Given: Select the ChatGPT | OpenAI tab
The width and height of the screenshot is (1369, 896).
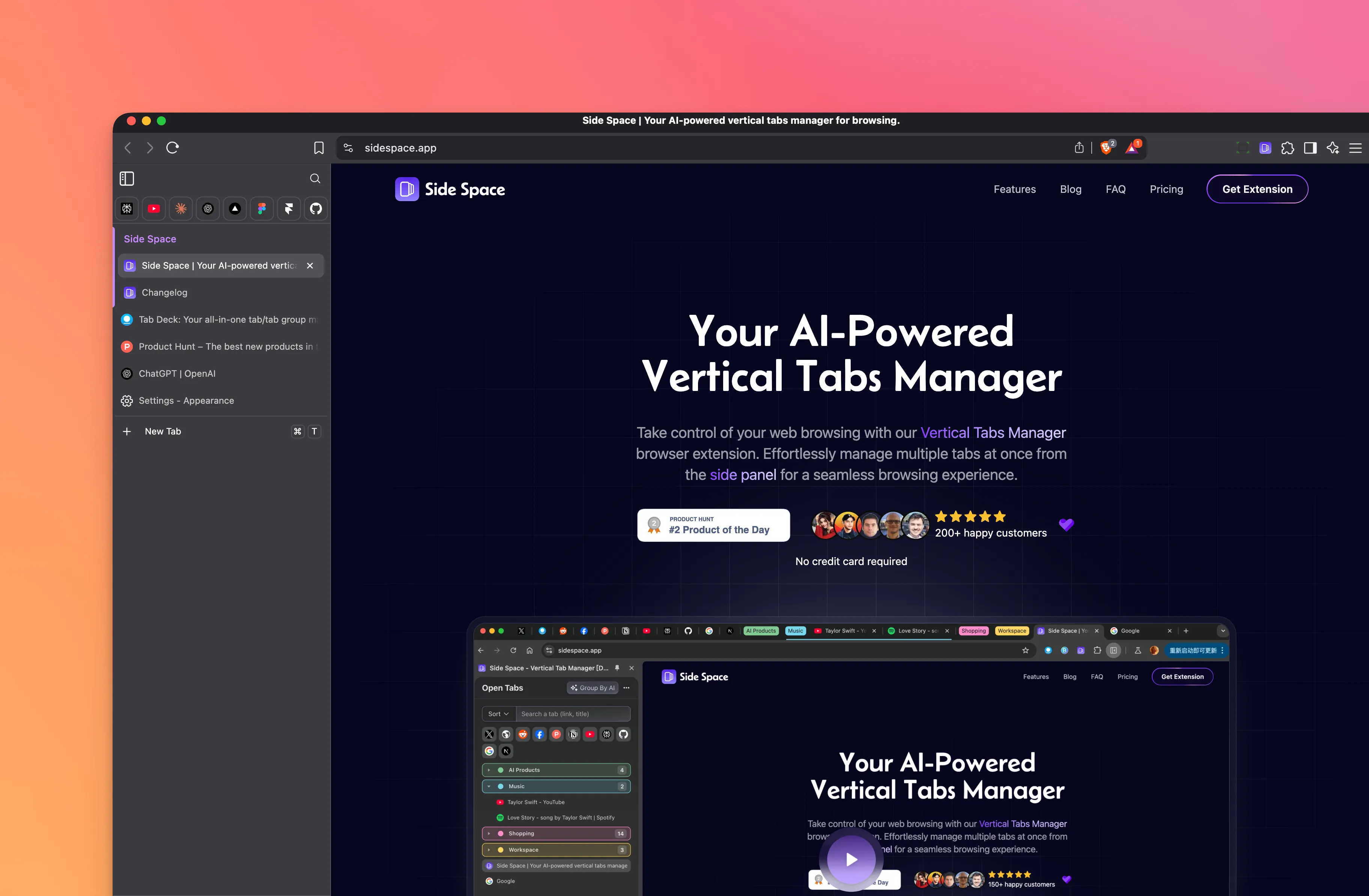Looking at the screenshot, I should click(177, 374).
